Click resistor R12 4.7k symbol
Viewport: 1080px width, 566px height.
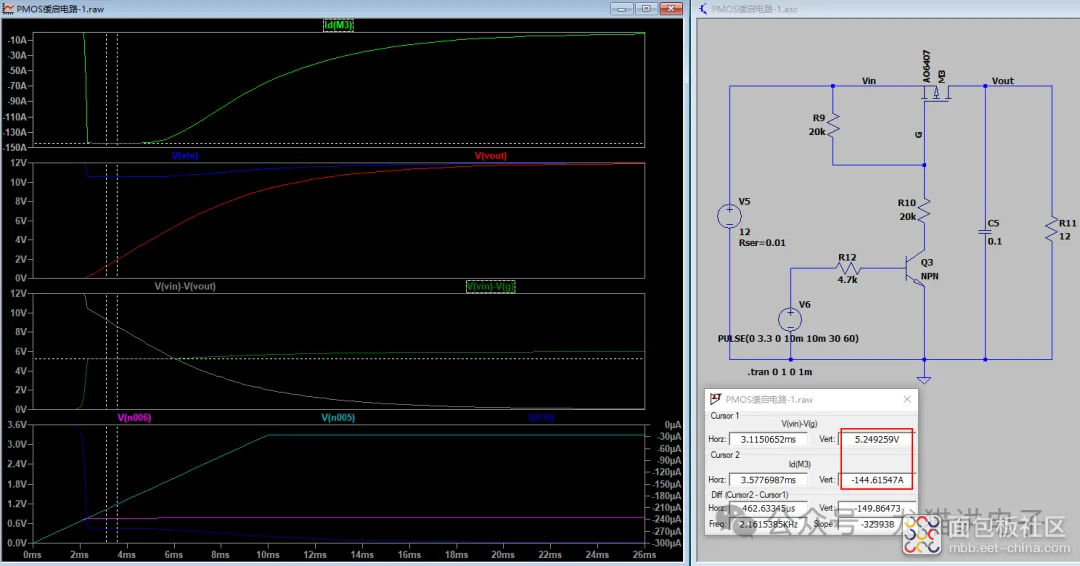(x=847, y=269)
